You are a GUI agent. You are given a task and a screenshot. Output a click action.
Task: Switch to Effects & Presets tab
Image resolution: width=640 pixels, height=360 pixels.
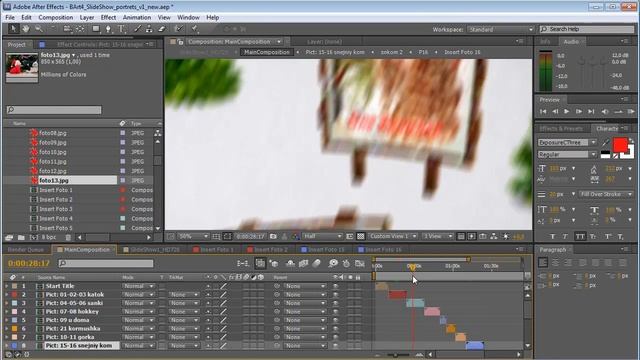pyautogui.click(x=561, y=129)
